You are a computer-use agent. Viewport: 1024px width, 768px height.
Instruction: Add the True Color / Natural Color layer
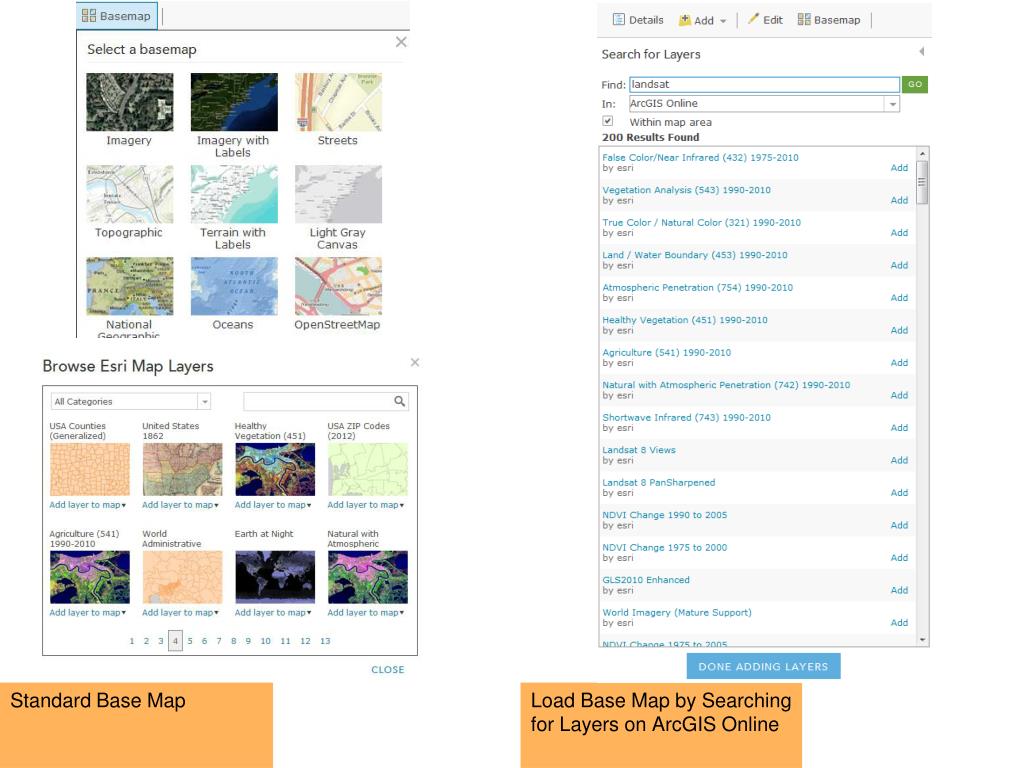coord(899,233)
